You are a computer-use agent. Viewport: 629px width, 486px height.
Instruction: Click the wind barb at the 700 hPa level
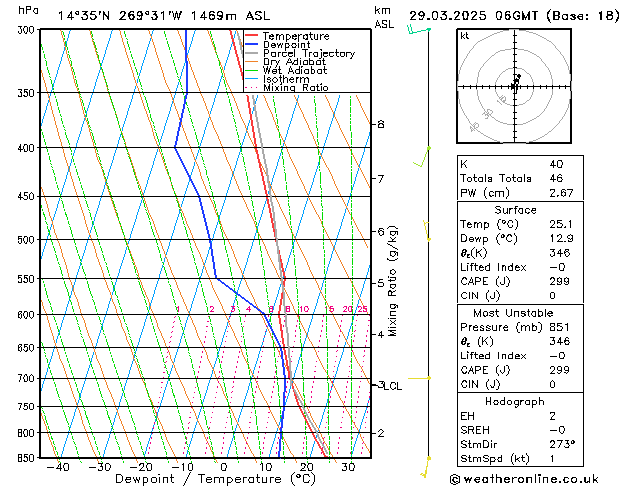tap(420, 379)
